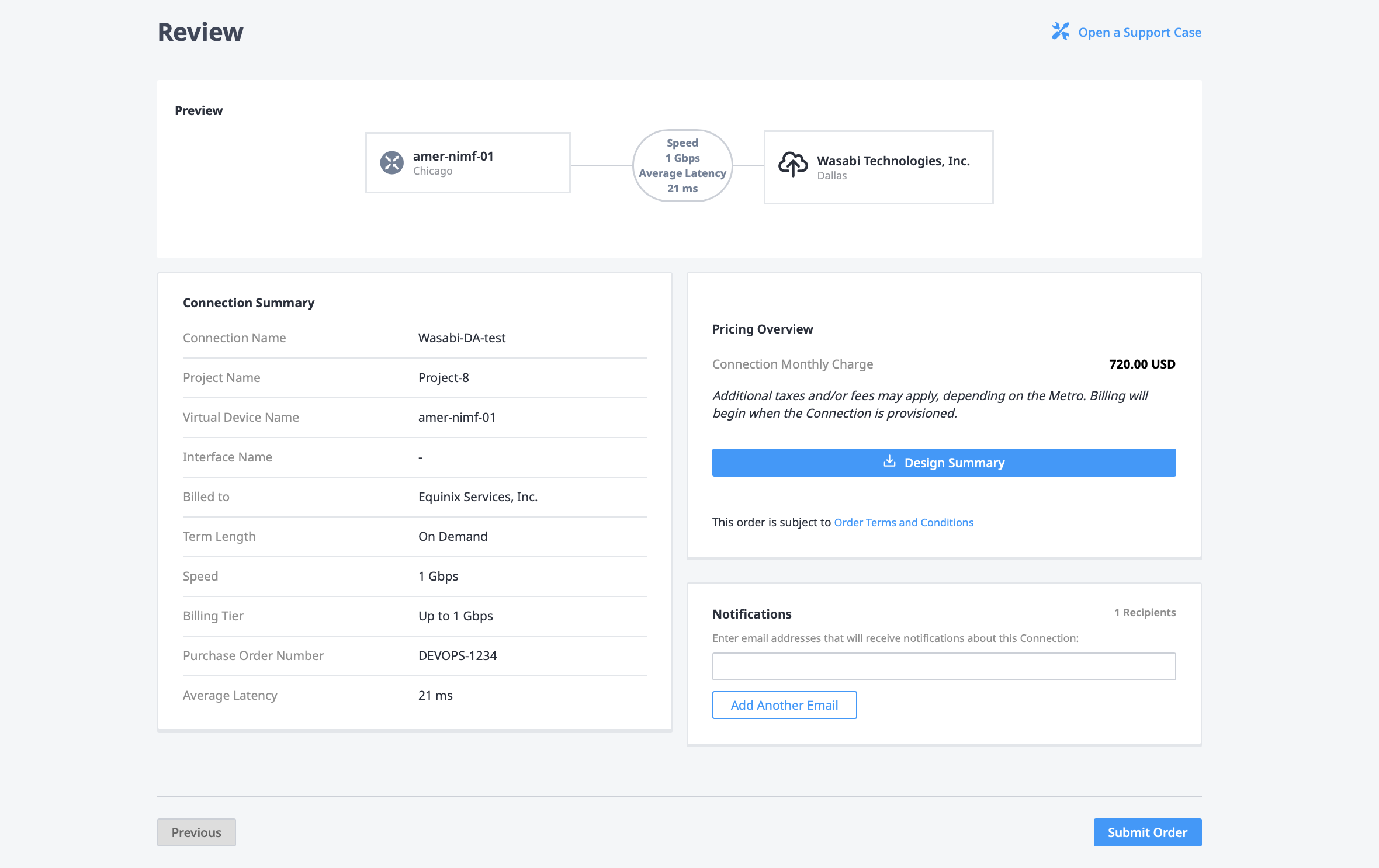Click the Billing Tier label
This screenshot has width=1379, height=868.
tap(213, 616)
